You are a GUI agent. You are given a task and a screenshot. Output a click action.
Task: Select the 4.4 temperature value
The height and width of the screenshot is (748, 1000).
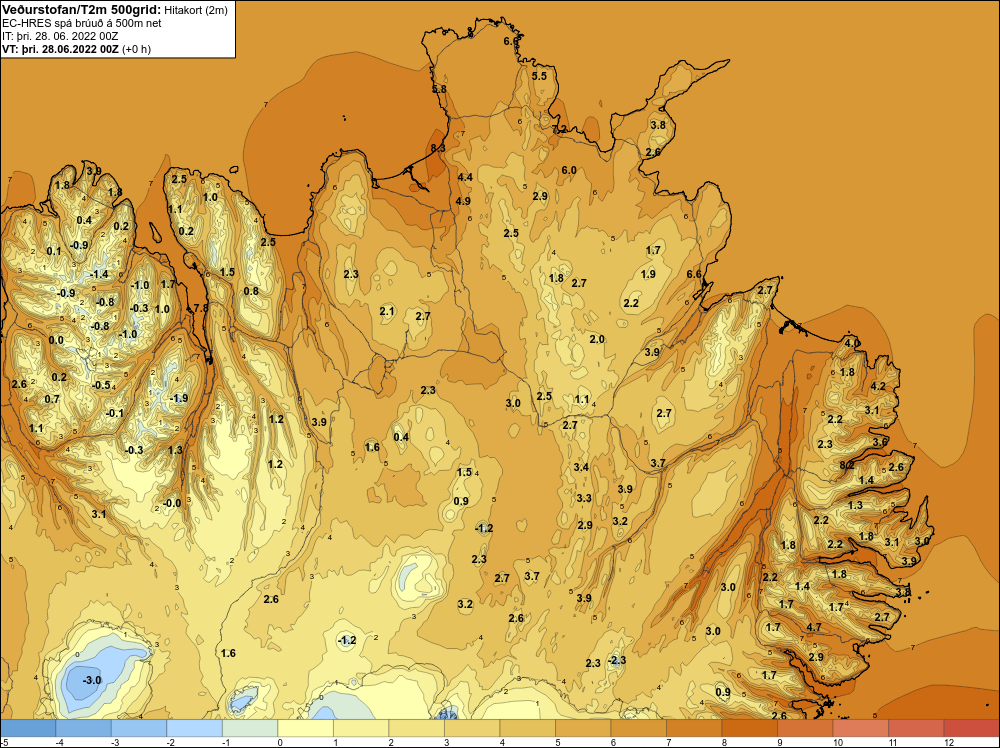(x=465, y=177)
